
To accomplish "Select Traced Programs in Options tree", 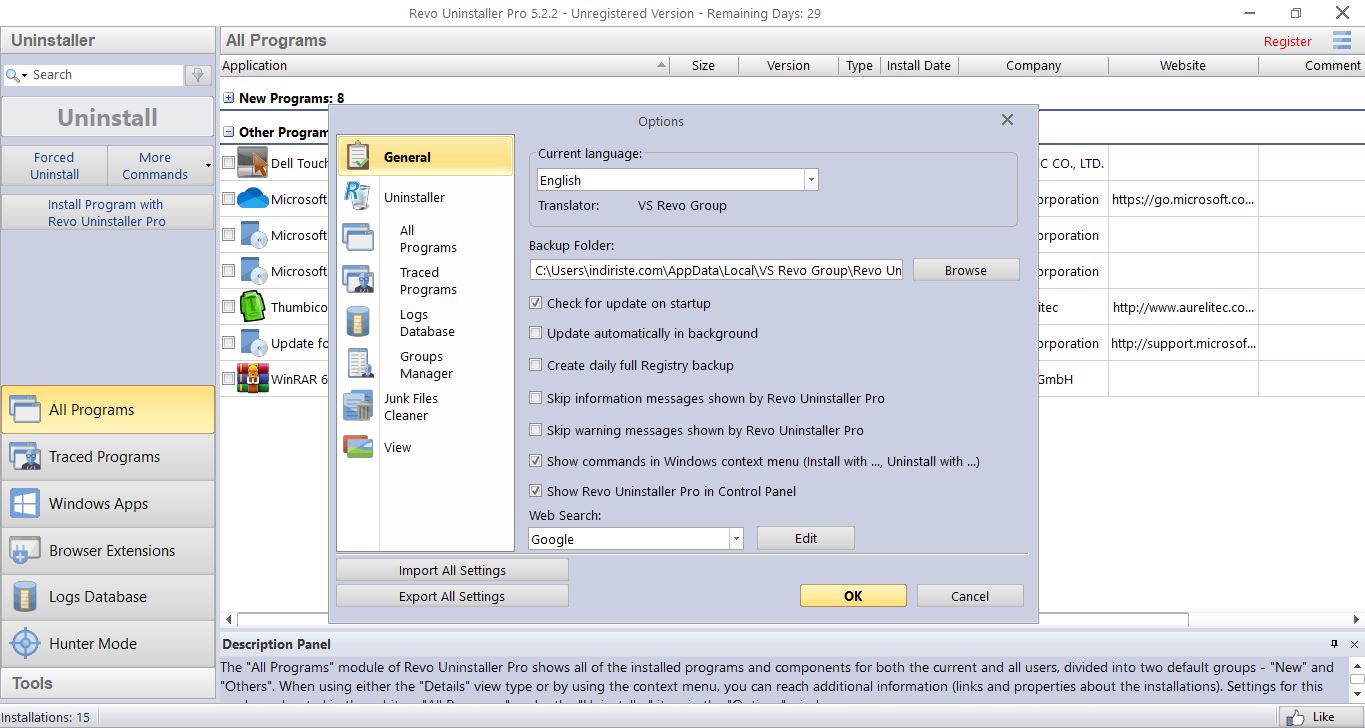I will coord(428,280).
